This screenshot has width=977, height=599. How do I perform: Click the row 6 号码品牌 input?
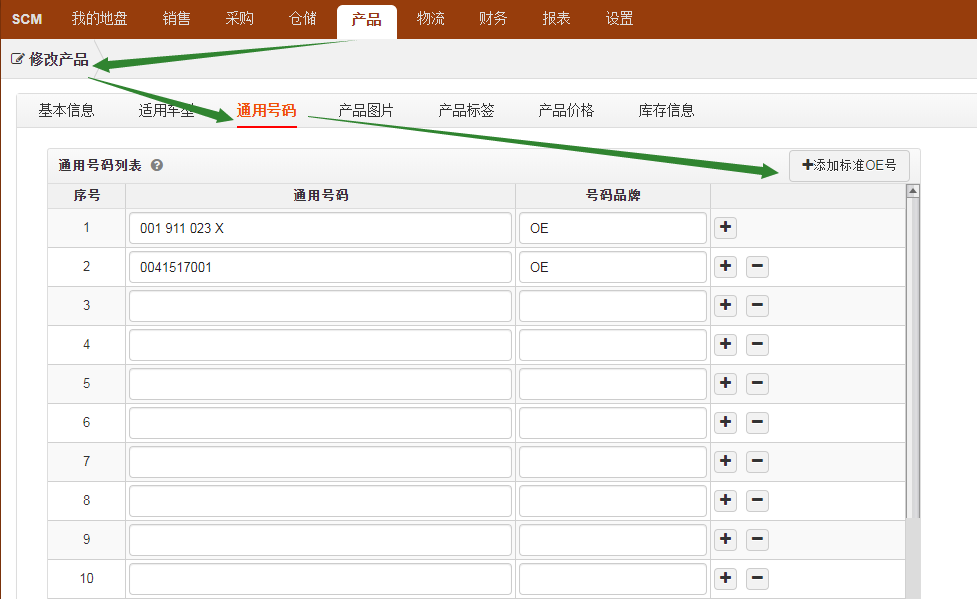pos(613,423)
